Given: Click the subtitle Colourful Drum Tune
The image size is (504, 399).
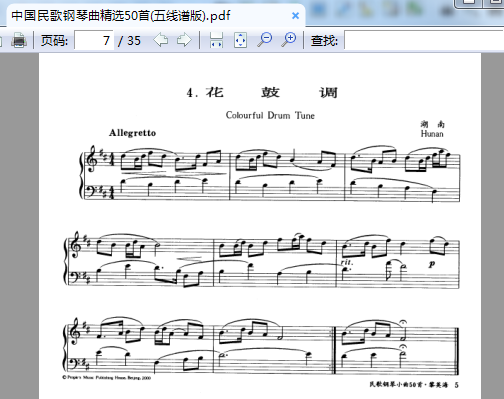Looking at the screenshot, I should point(270,115).
